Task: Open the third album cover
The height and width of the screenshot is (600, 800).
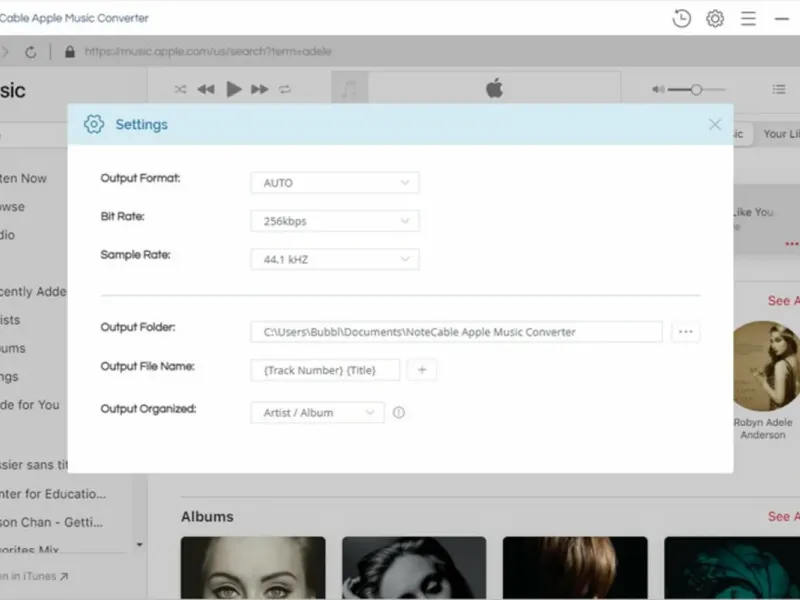Action: pyautogui.click(x=575, y=568)
